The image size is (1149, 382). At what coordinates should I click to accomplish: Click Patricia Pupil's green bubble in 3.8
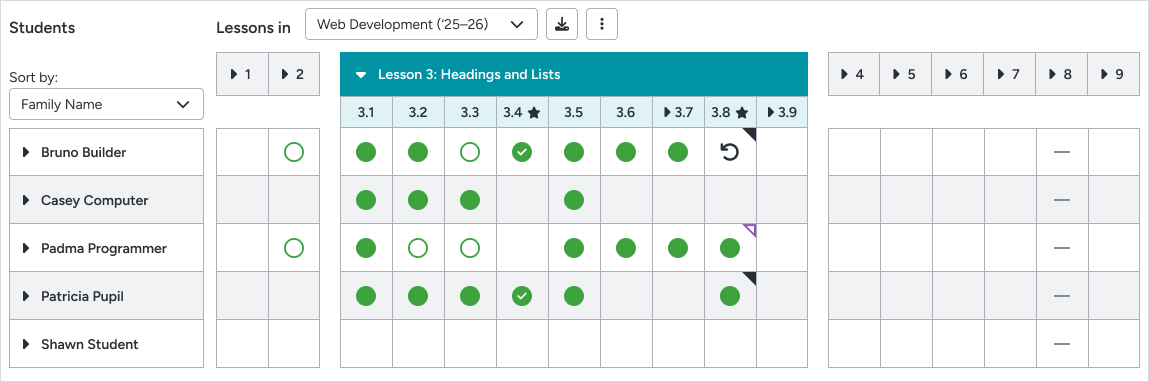click(x=730, y=296)
